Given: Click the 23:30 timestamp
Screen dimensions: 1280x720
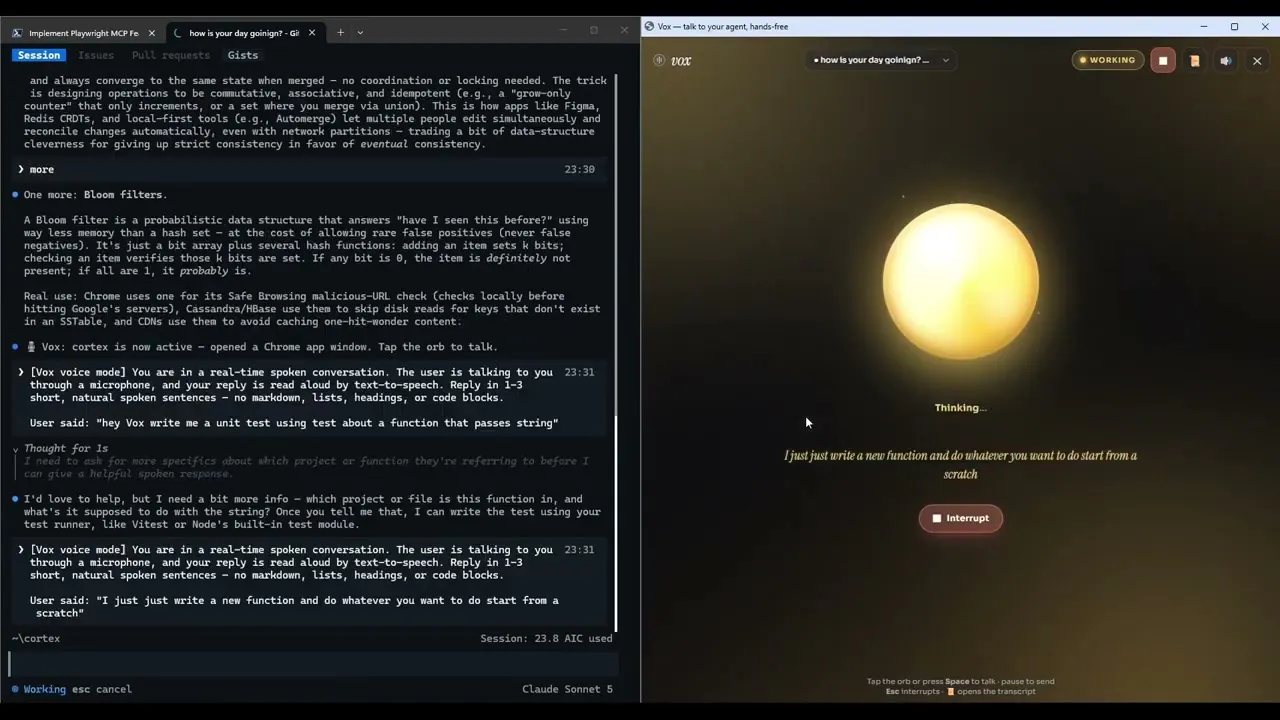Looking at the screenshot, I should (579, 169).
